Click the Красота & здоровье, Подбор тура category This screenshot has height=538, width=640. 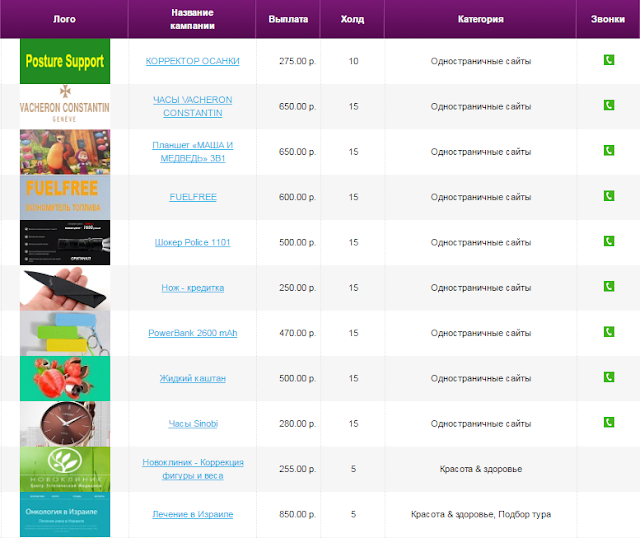[x=481, y=514]
